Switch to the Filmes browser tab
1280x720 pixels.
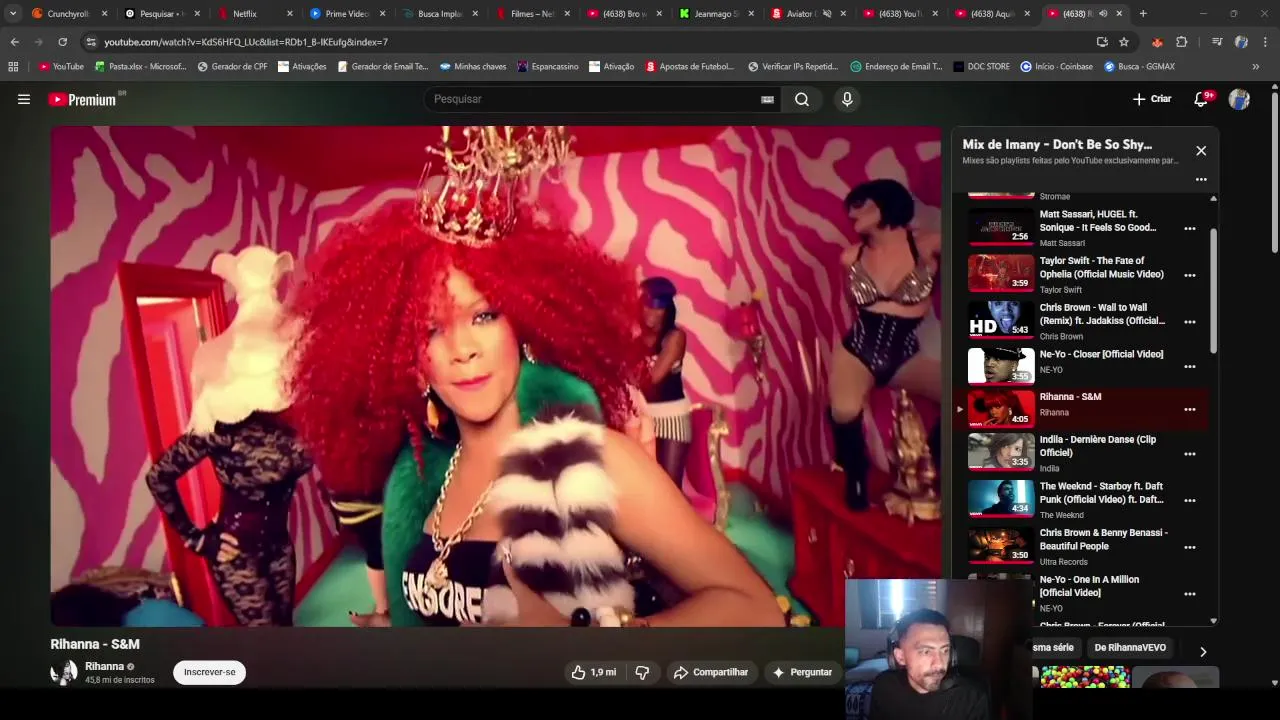(x=531, y=14)
